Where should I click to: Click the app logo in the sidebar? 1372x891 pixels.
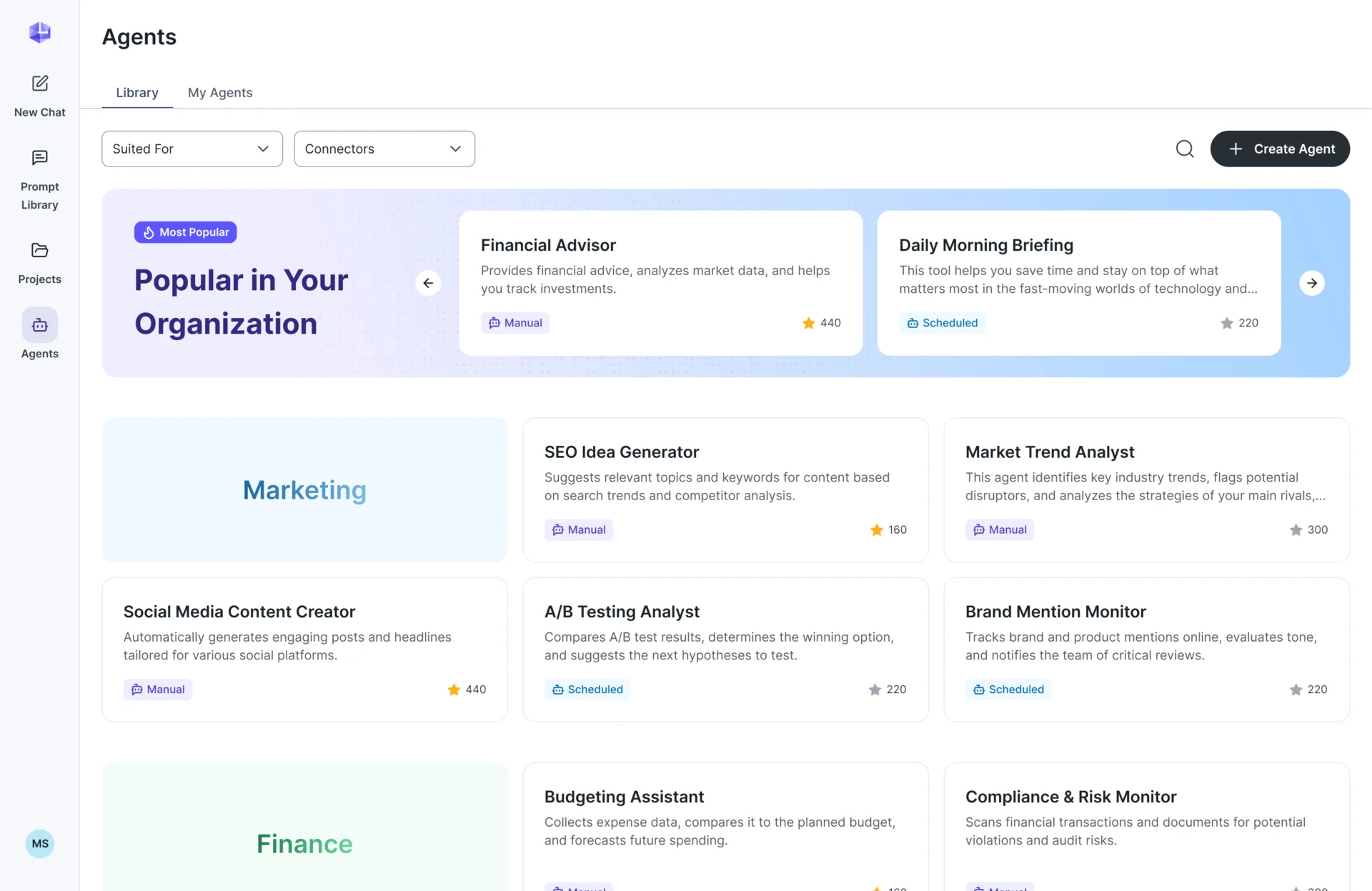[x=40, y=32]
